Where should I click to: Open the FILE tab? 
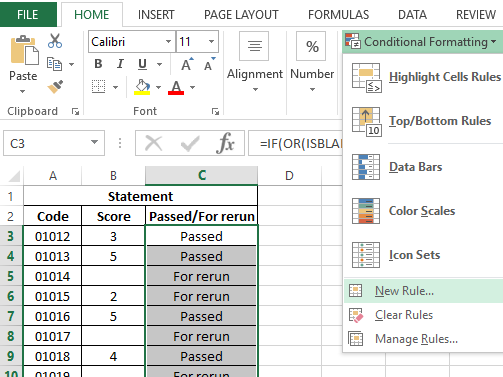pyautogui.click(x=28, y=15)
